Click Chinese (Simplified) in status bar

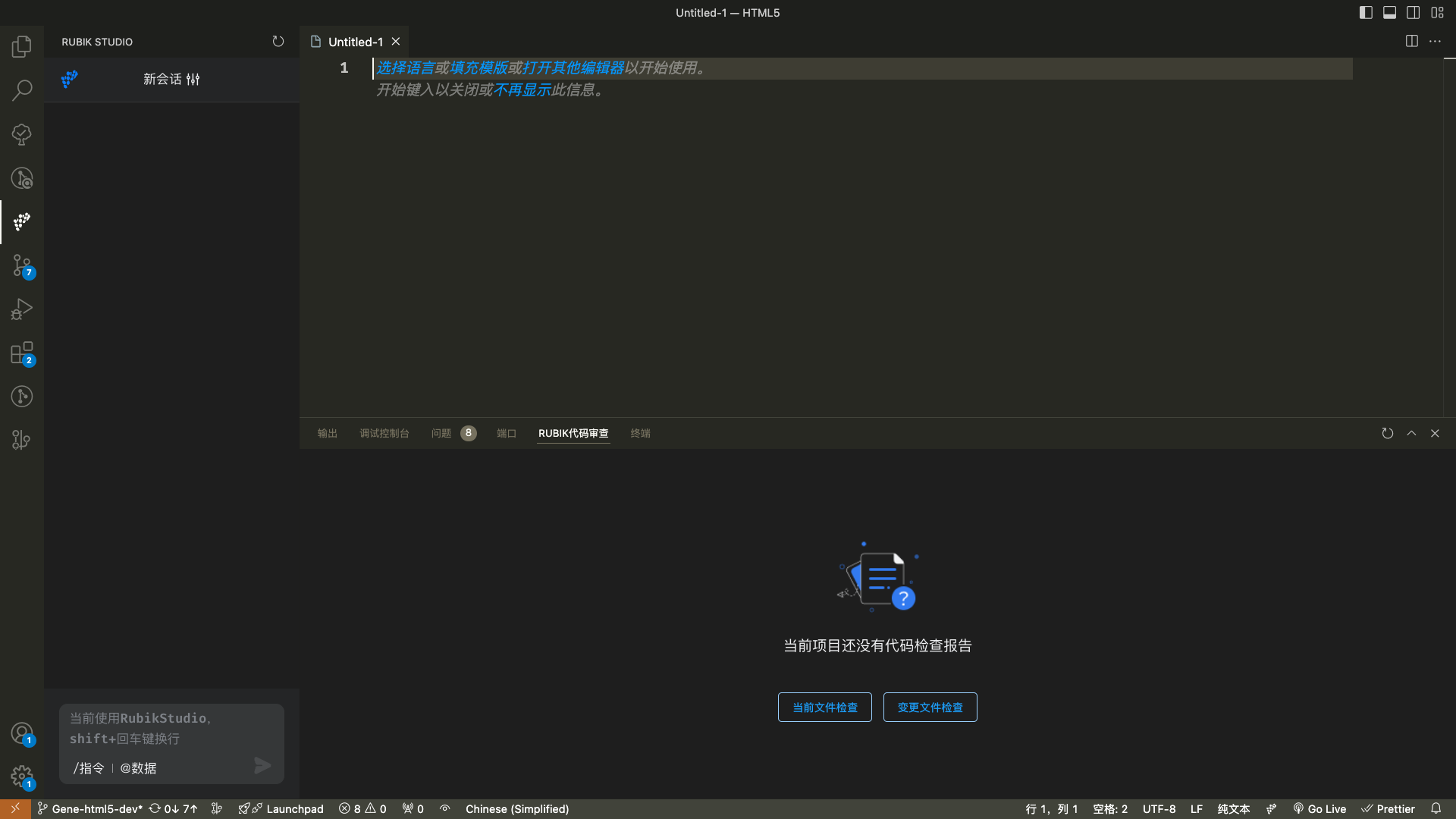[517, 809]
